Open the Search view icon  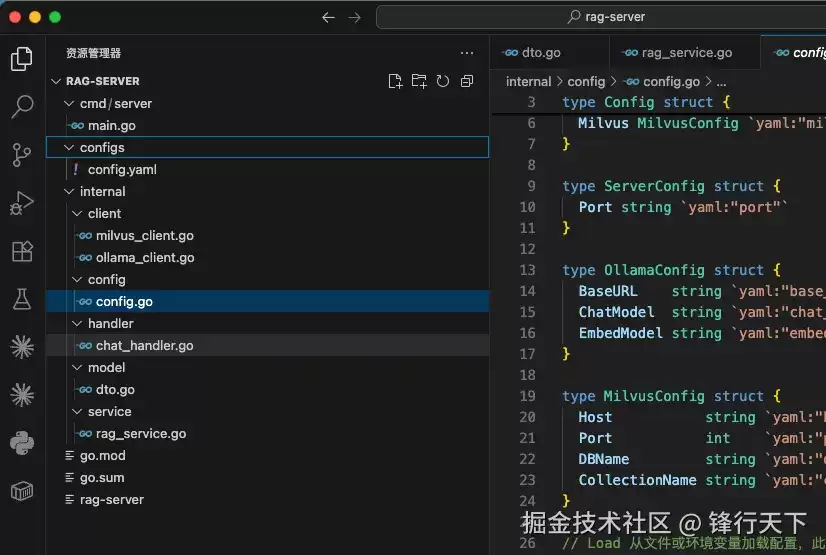[22, 106]
